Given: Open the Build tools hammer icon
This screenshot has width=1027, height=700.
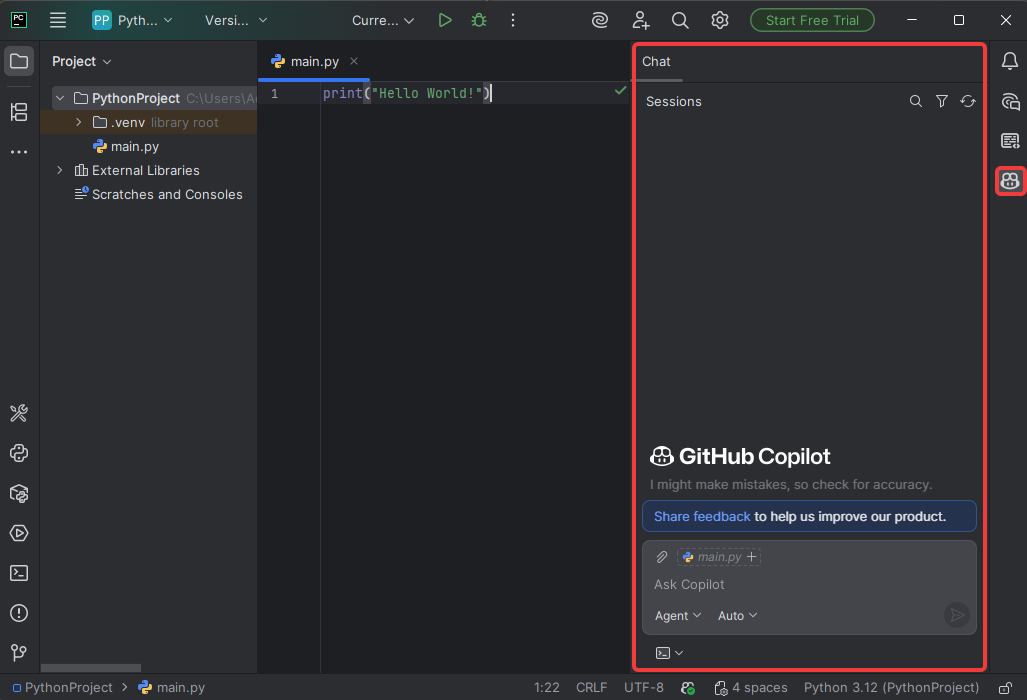Looking at the screenshot, I should coord(19,413).
